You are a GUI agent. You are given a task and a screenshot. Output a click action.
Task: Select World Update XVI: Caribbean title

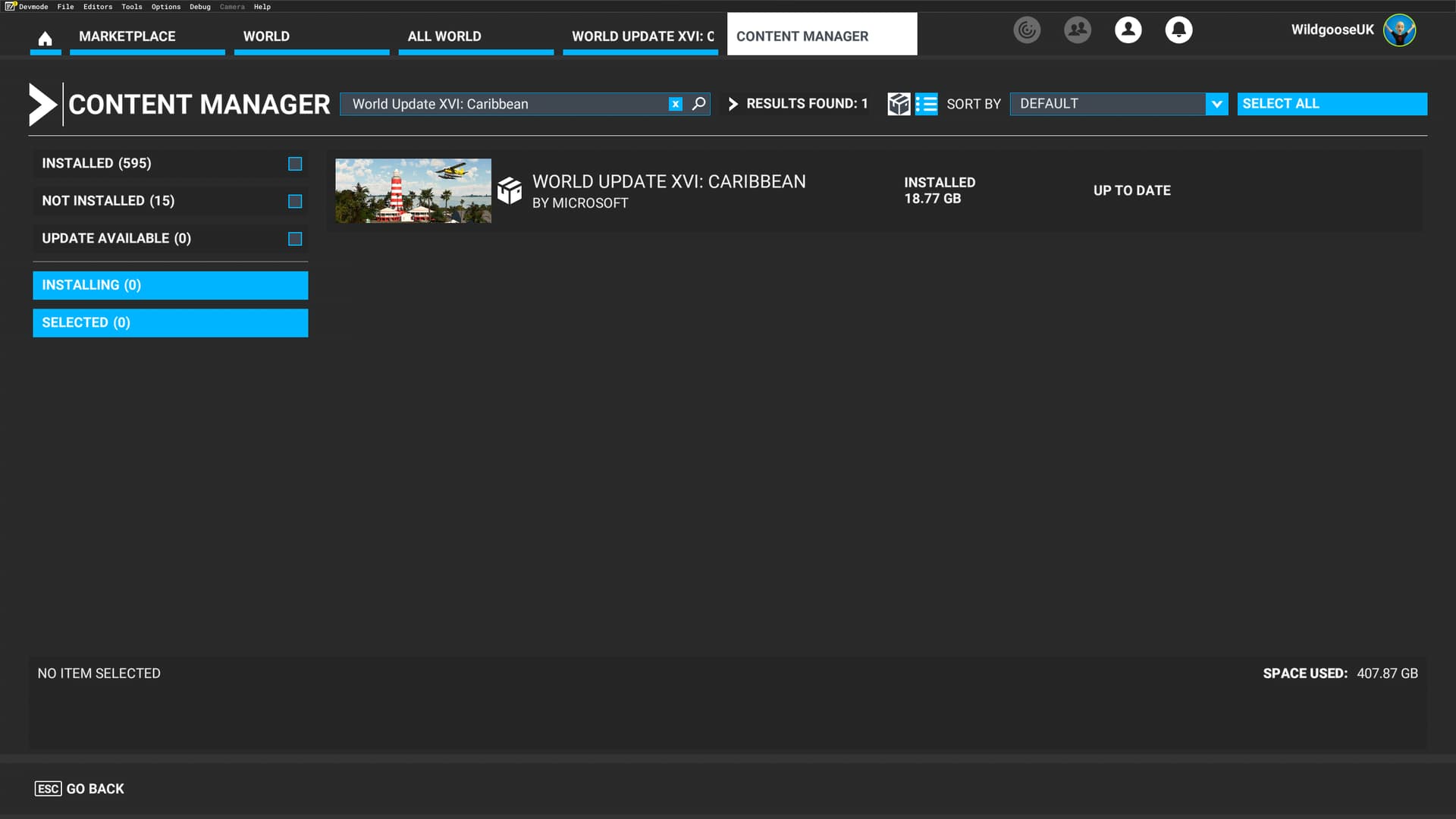tap(669, 181)
